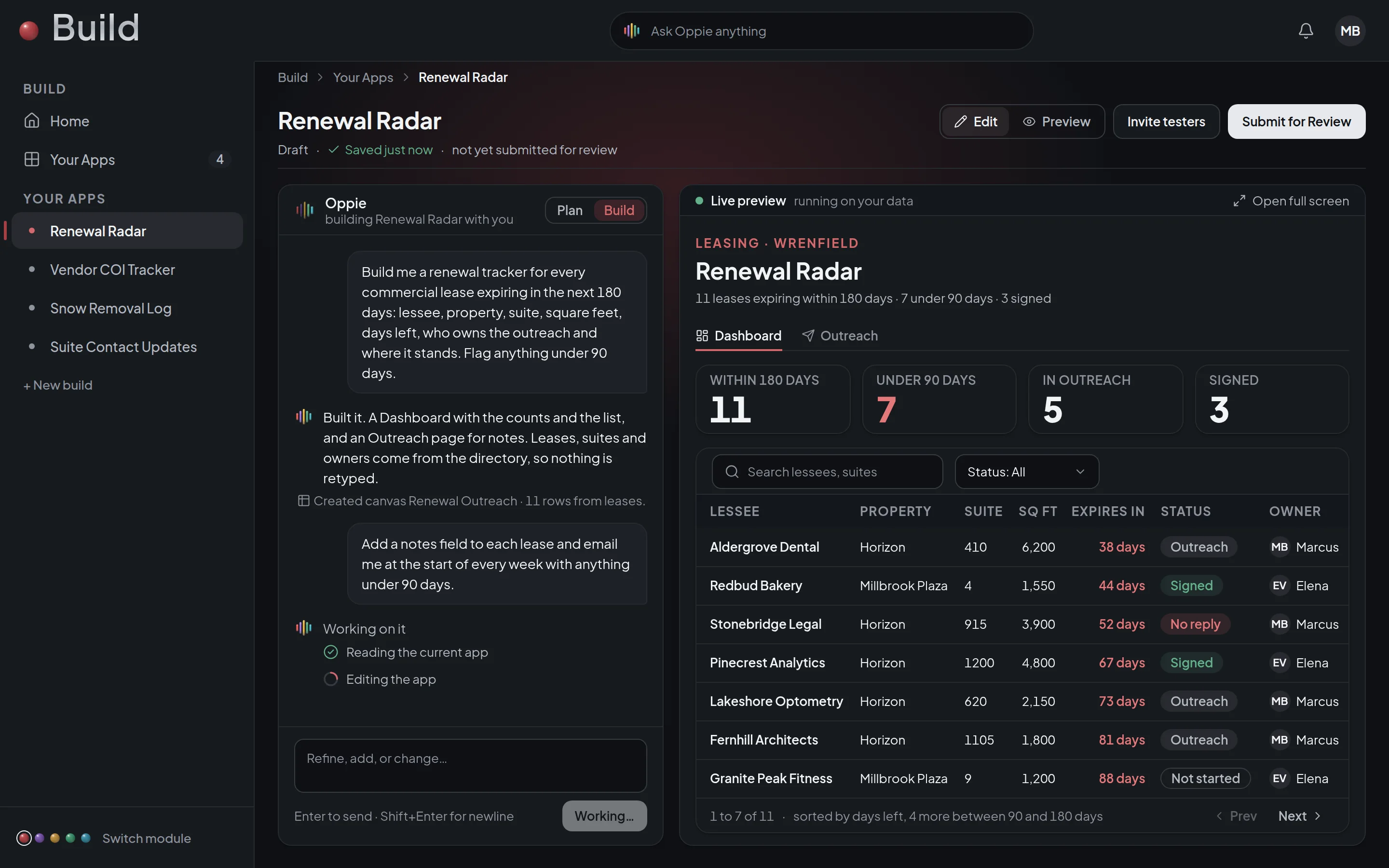Switch Oppie to Build mode
Image resolution: width=1389 pixels, height=868 pixels.
coord(619,210)
